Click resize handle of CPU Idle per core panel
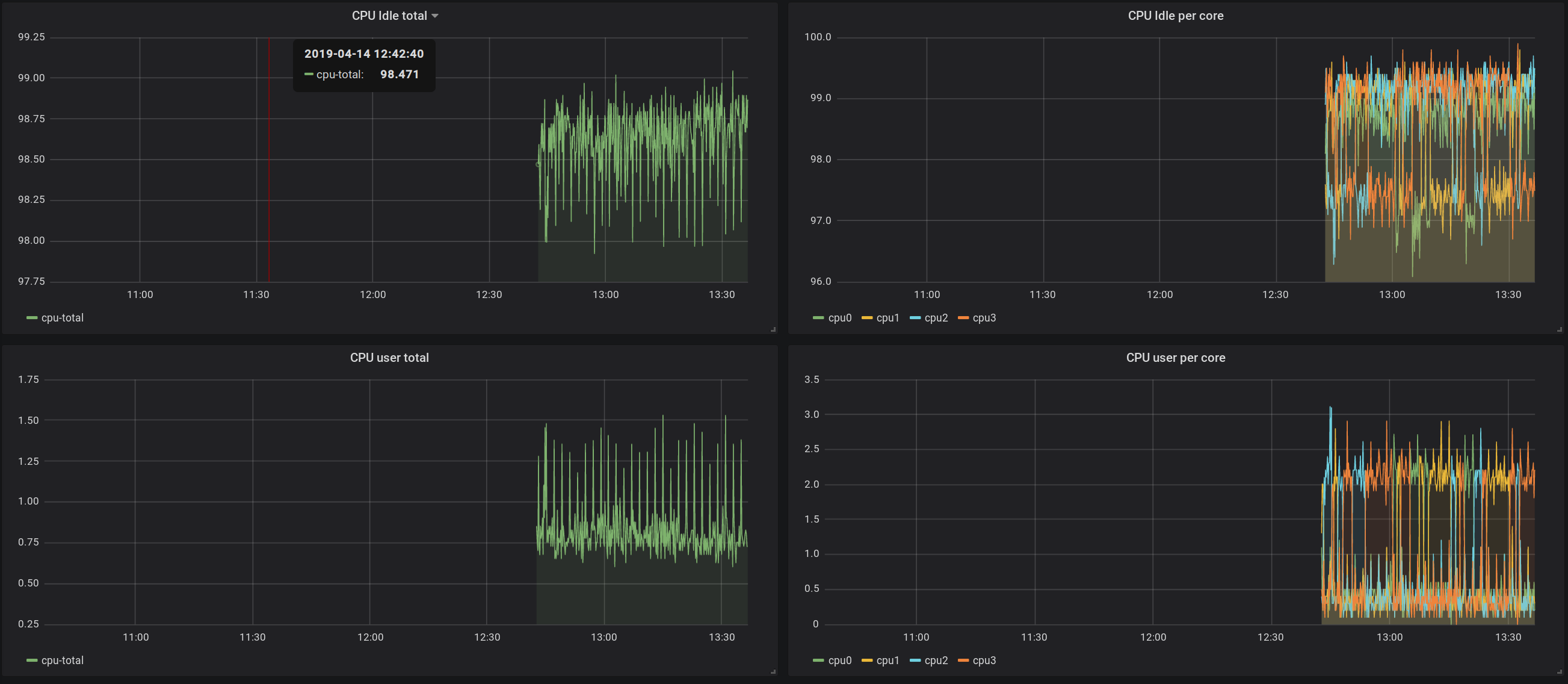 1560,329
